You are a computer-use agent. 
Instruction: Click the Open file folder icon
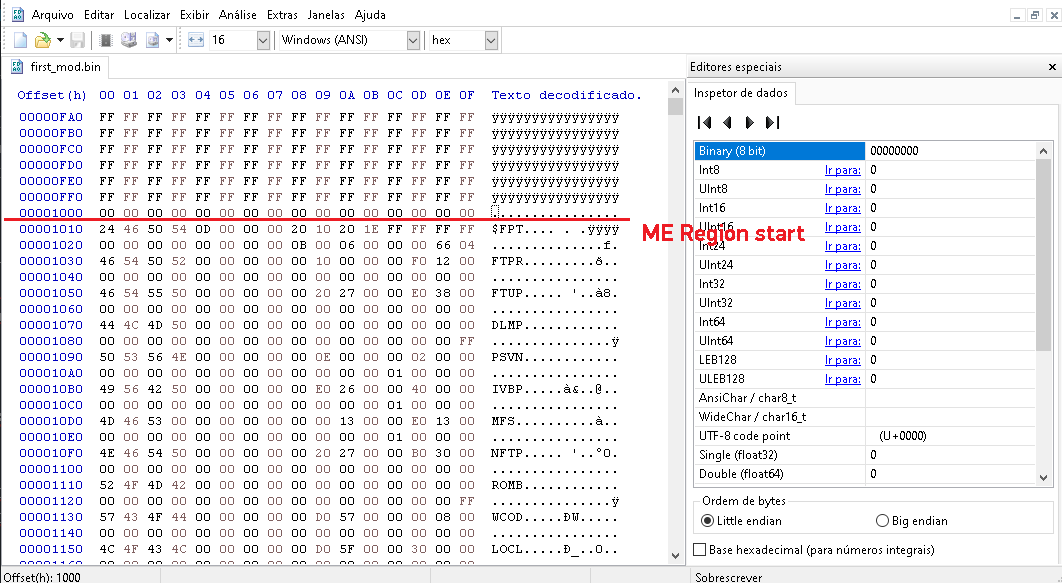coord(42,40)
